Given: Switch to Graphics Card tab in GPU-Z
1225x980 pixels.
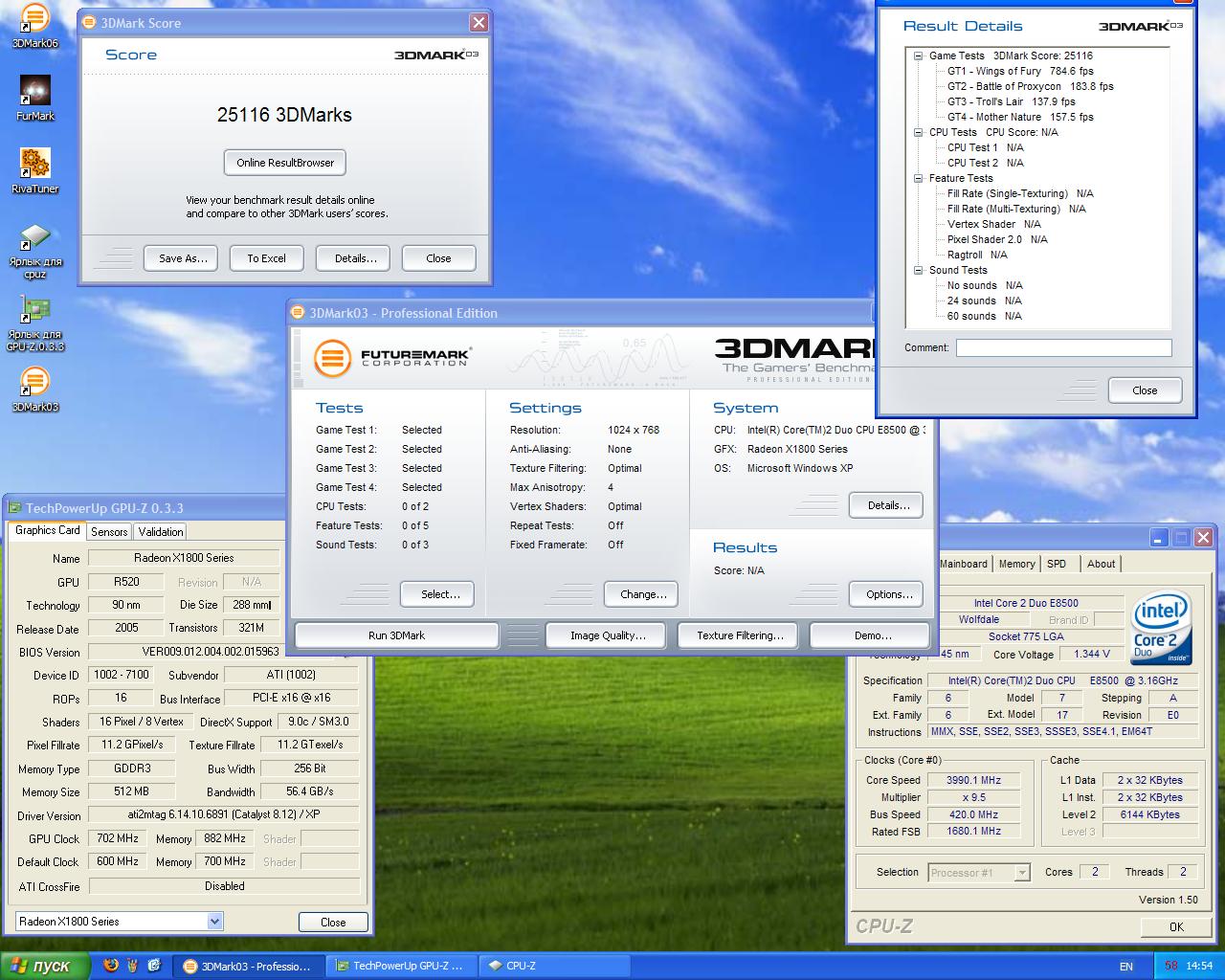Looking at the screenshot, I should (48, 530).
